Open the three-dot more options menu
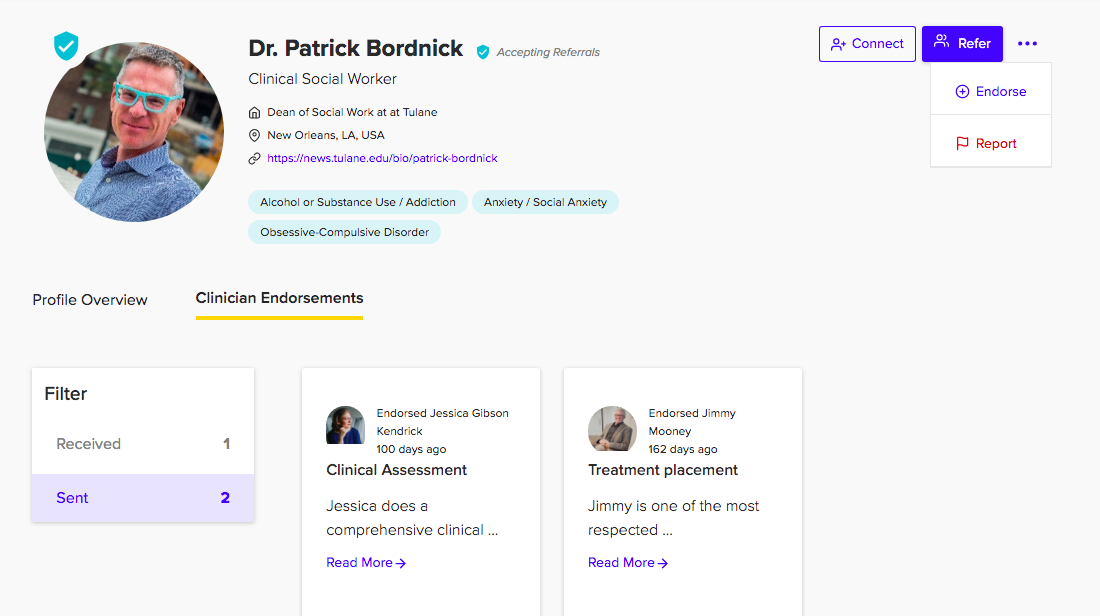Viewport: 1100px width, 616px height. (1027, 43)
